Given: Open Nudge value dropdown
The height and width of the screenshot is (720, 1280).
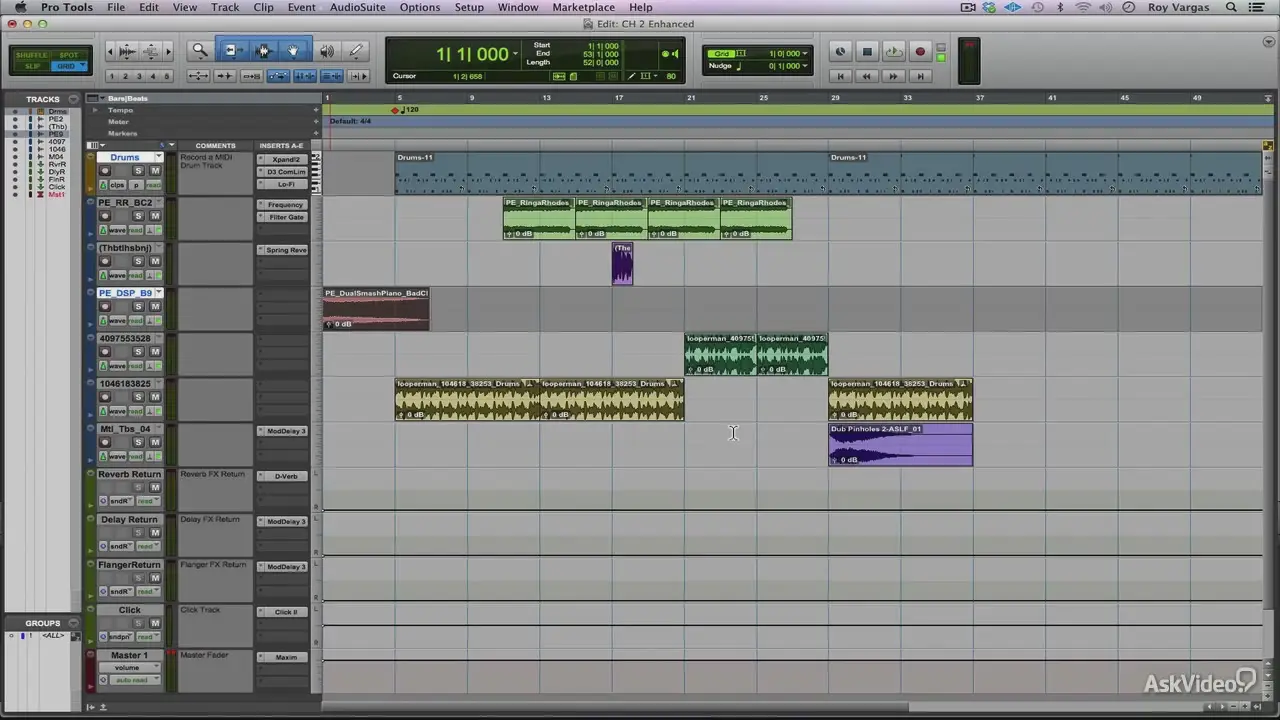Looking at the screenshot, I should (x=806, y=66).
